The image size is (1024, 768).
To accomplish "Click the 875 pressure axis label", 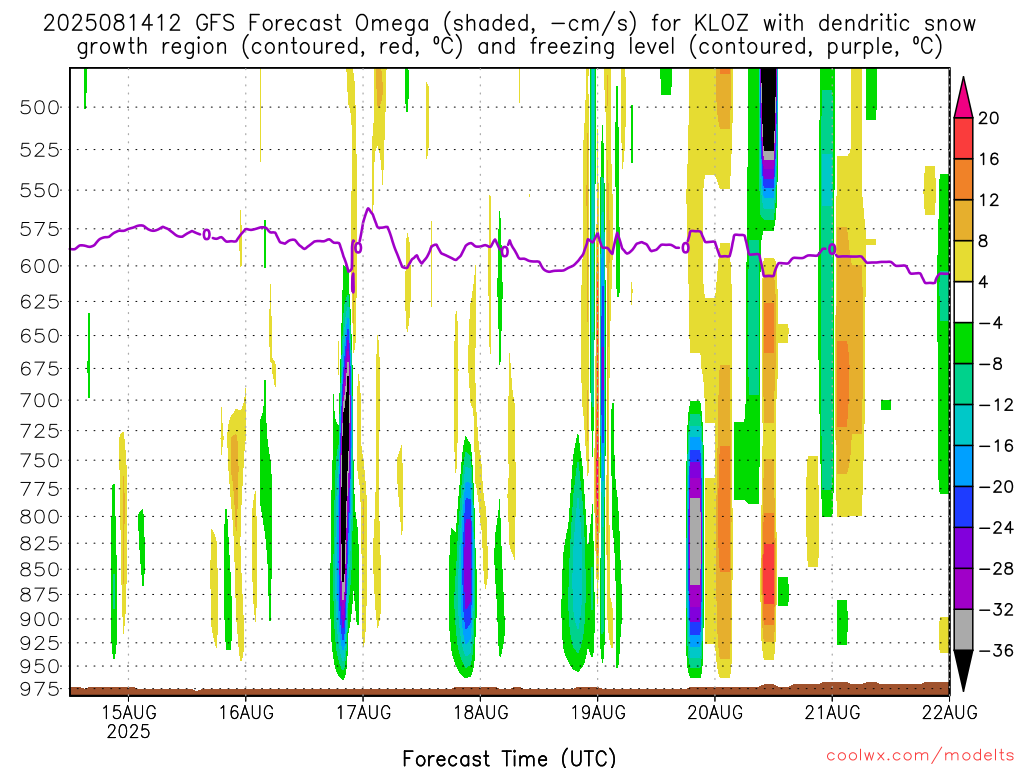I will [x=40, y=594].
